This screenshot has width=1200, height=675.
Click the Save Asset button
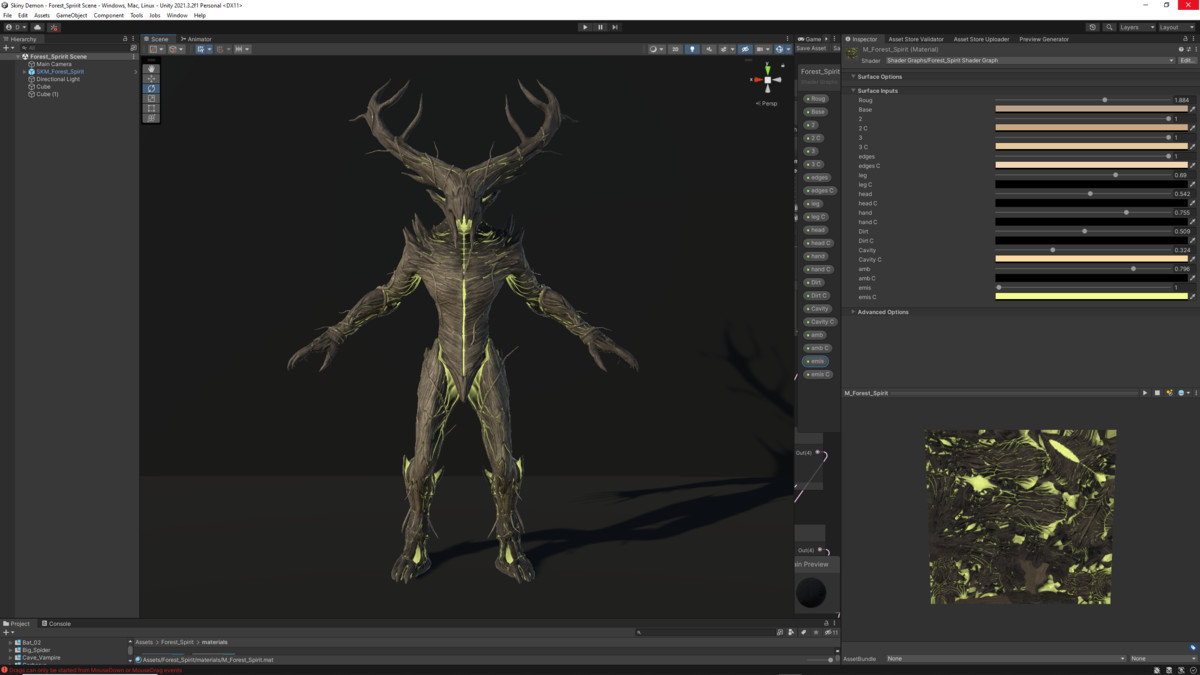tap(811, 48)
